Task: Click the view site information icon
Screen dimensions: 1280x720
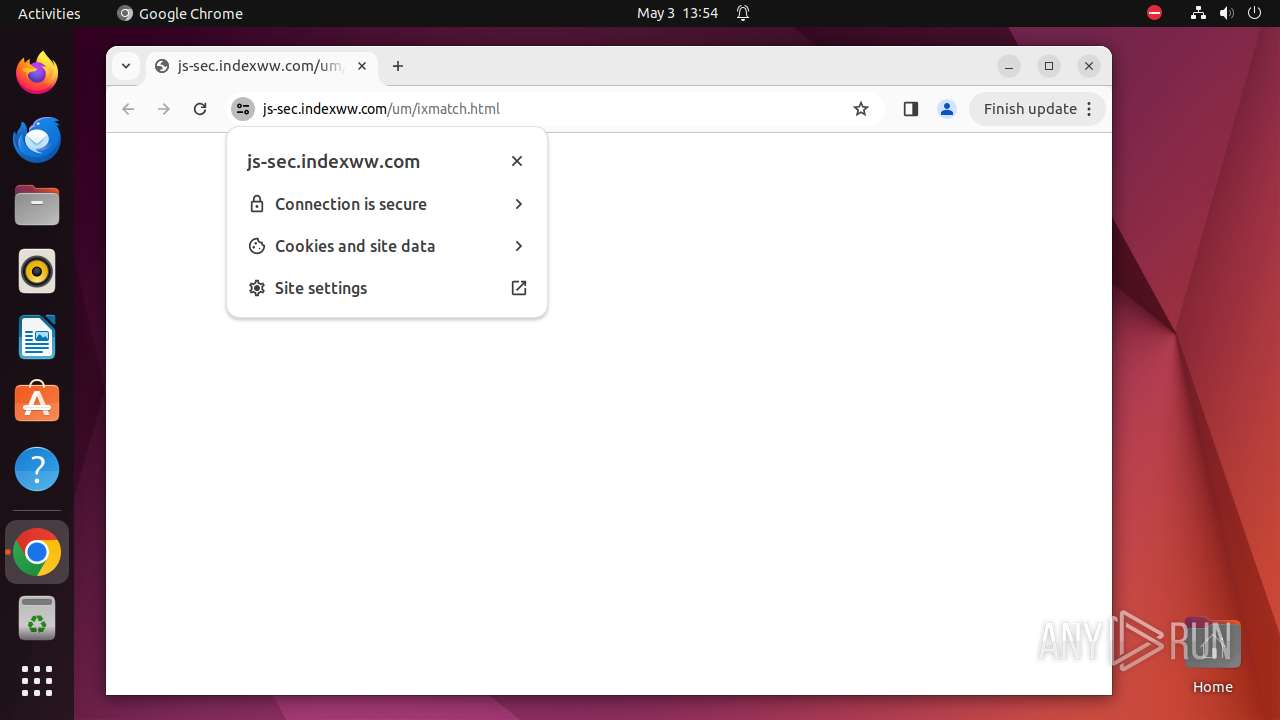Action: [x=243, y=109]
